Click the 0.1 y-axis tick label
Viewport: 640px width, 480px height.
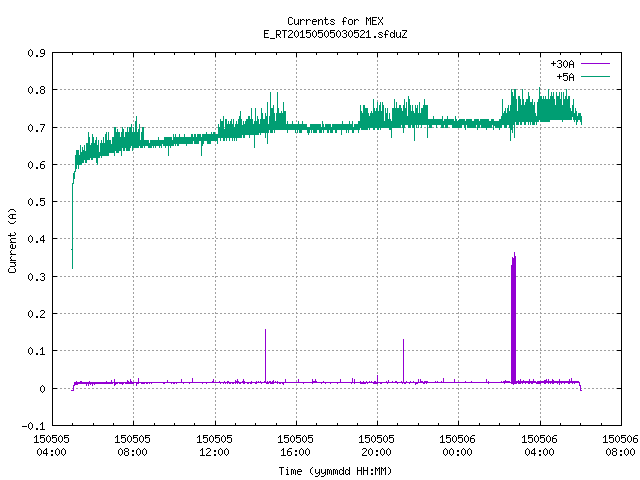pos(36,351)
